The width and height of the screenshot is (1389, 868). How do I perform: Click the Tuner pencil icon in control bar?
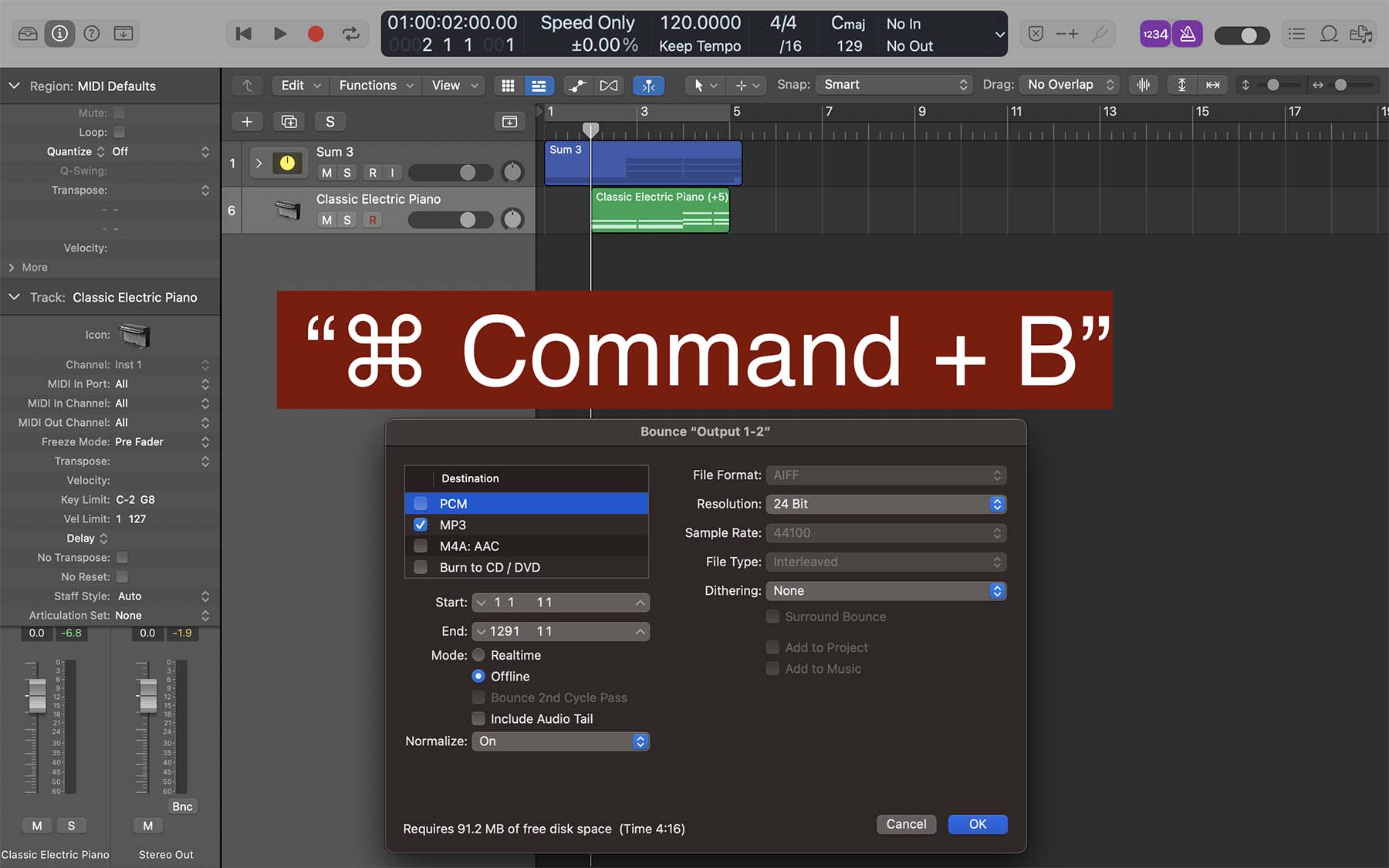1100,34
